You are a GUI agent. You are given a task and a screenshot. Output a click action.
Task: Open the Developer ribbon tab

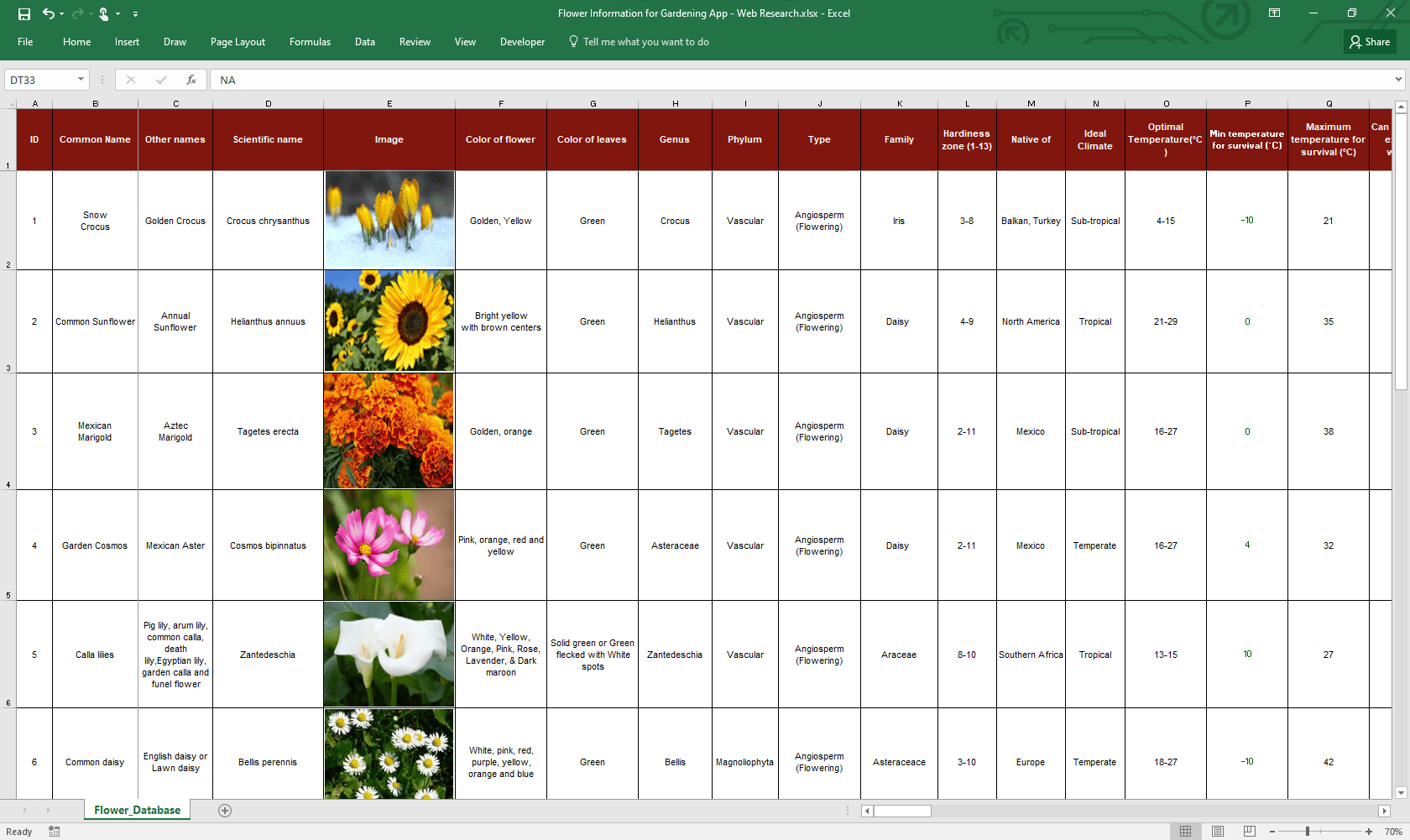click(x=522, y=42)
